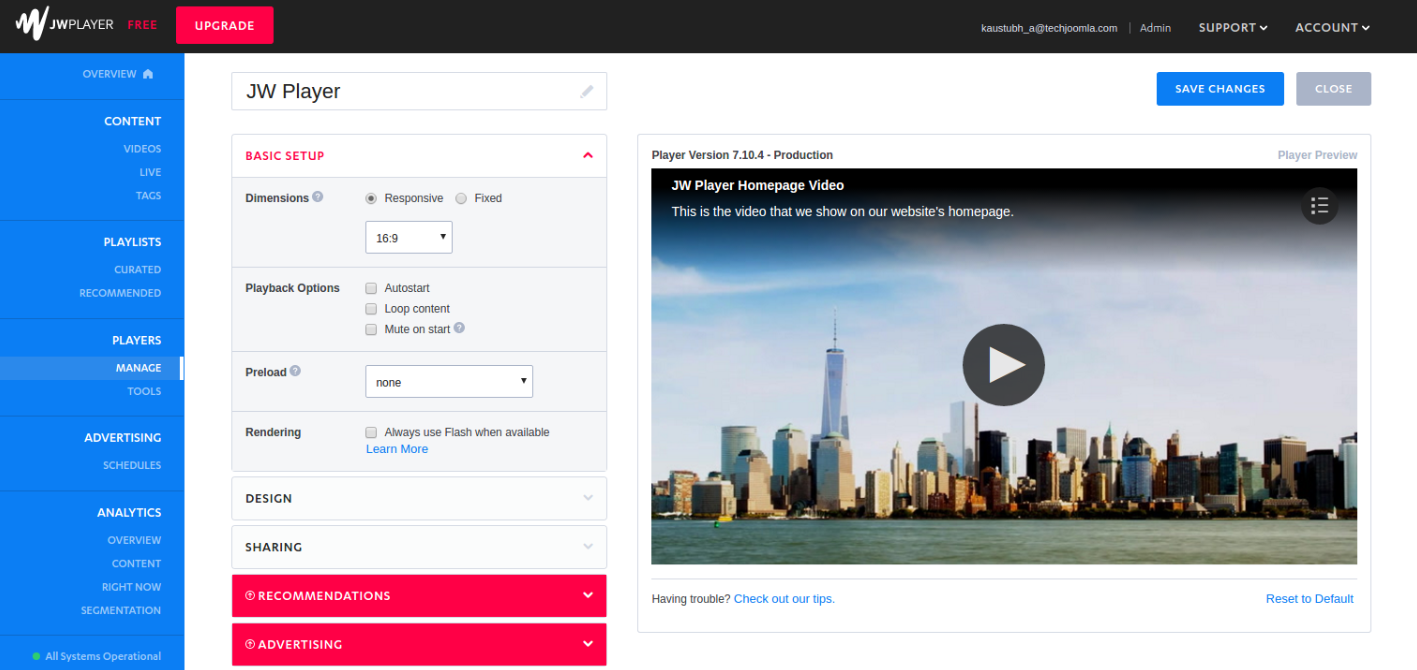Open the Support dropdown menu

tap(1233, 28)
